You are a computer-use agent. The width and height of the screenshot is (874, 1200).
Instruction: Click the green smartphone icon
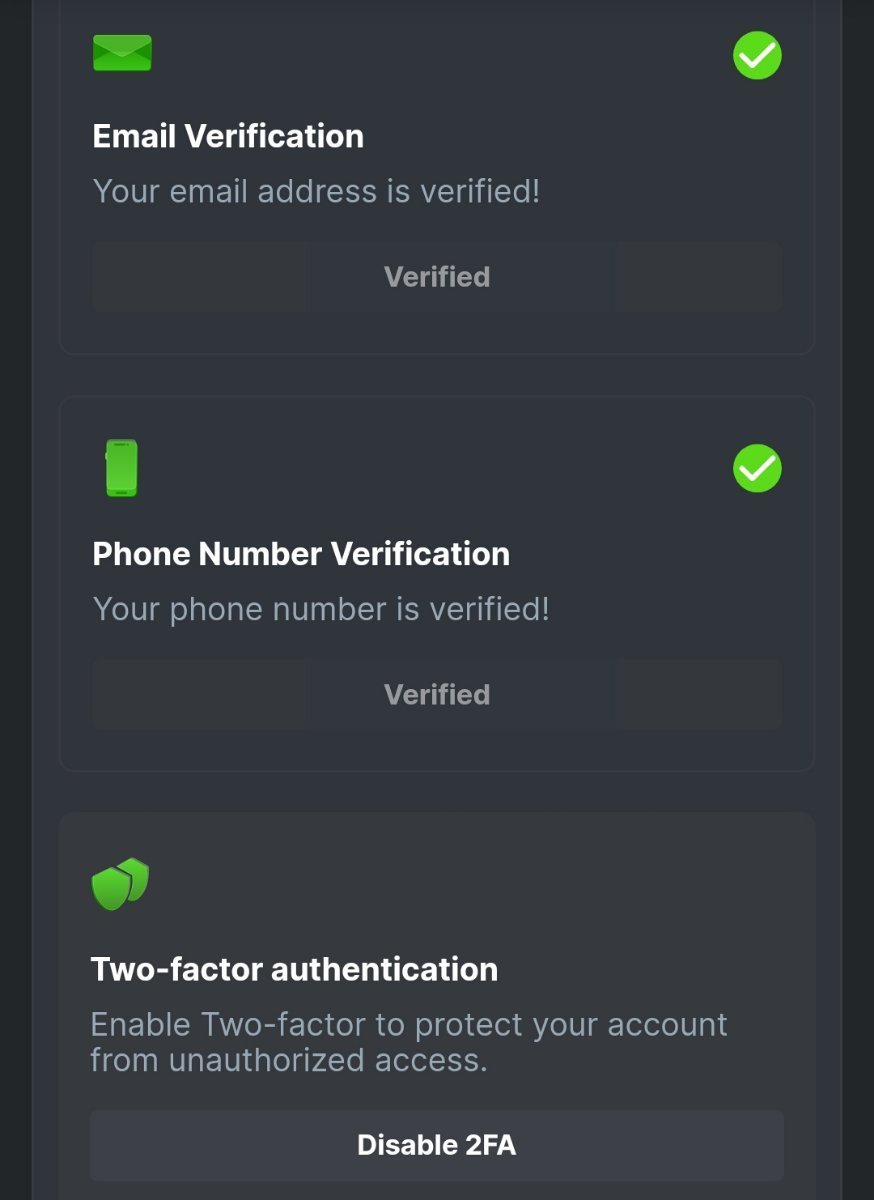(x=121, y=468)
